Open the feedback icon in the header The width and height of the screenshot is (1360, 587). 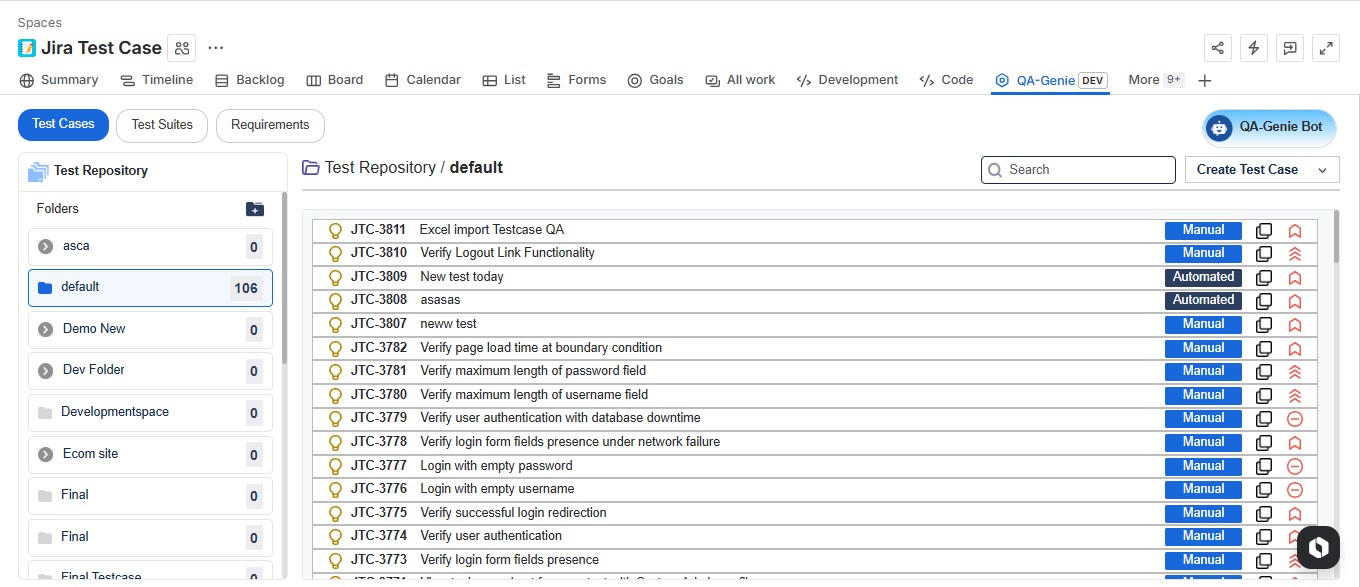pos(1289,48)
